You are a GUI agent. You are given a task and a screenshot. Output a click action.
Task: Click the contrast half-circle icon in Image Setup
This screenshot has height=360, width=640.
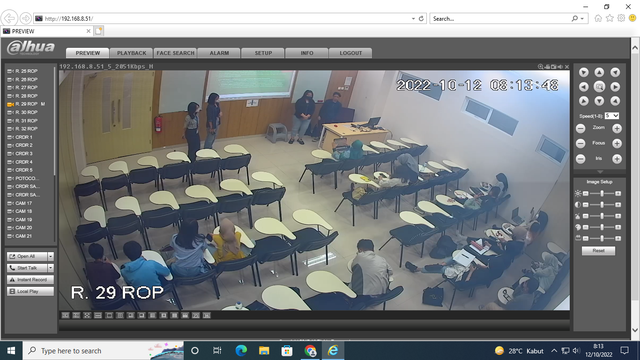coord(578,204)
